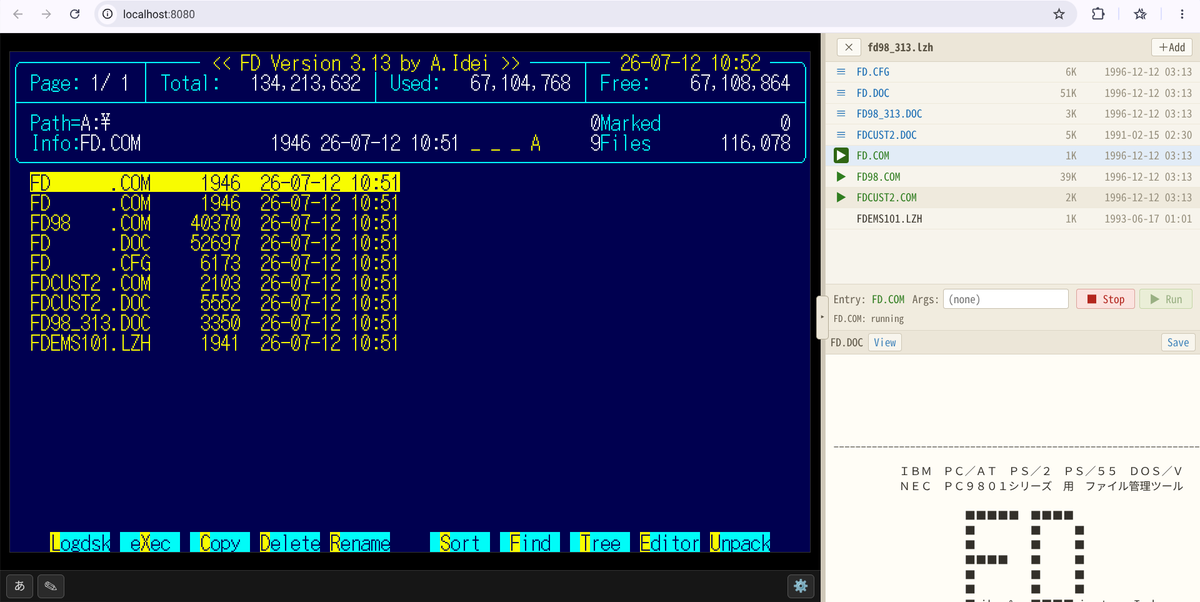
Task: Click the play icon beside FDCUST2.COM
Action: point(840,198)
